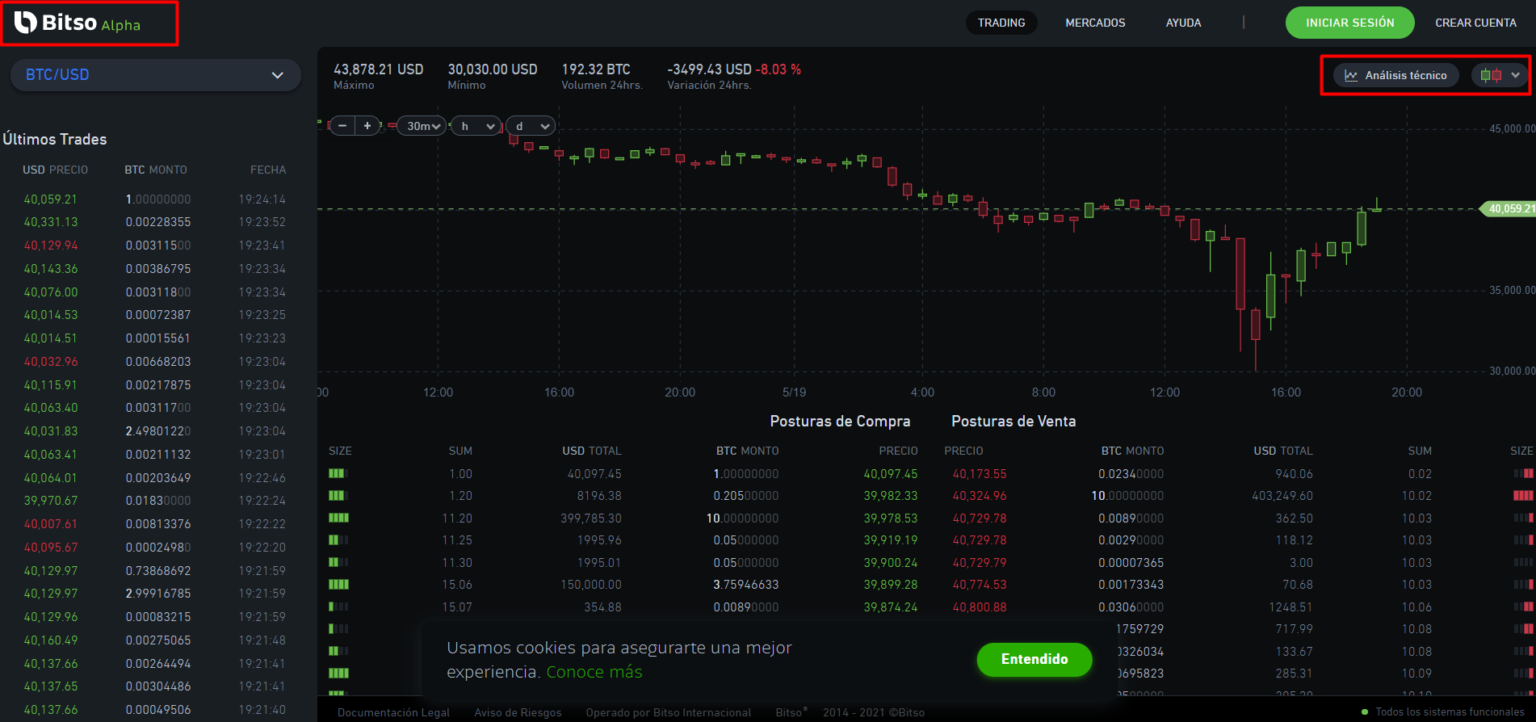Click the 40,059.21 current price chart label
This screenshot has width=1536, height=722.
click(x=1508, y=209)
